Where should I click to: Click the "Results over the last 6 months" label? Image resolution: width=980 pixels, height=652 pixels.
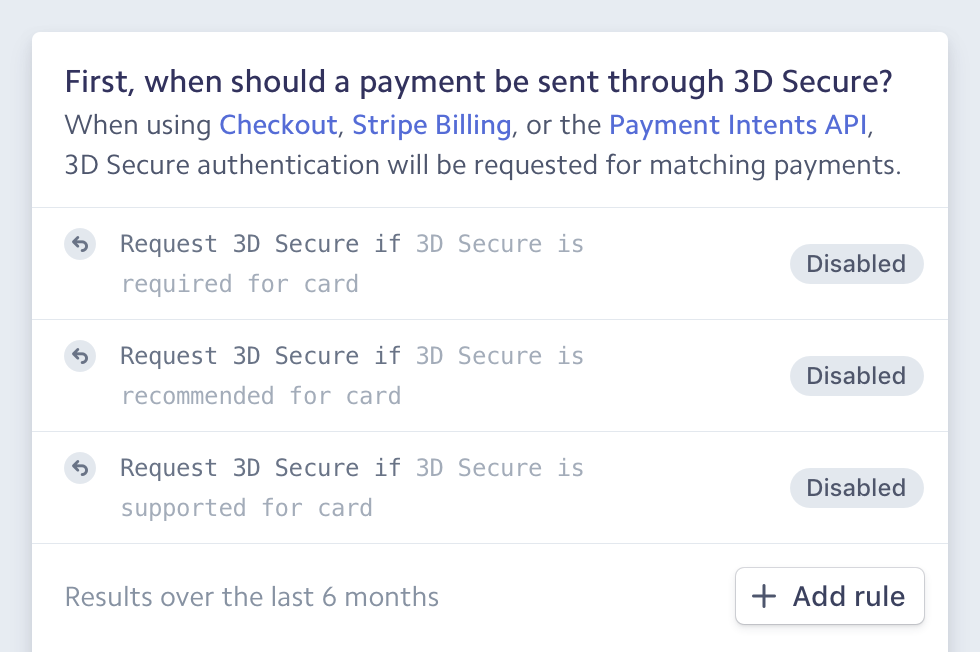pos(251,596)
